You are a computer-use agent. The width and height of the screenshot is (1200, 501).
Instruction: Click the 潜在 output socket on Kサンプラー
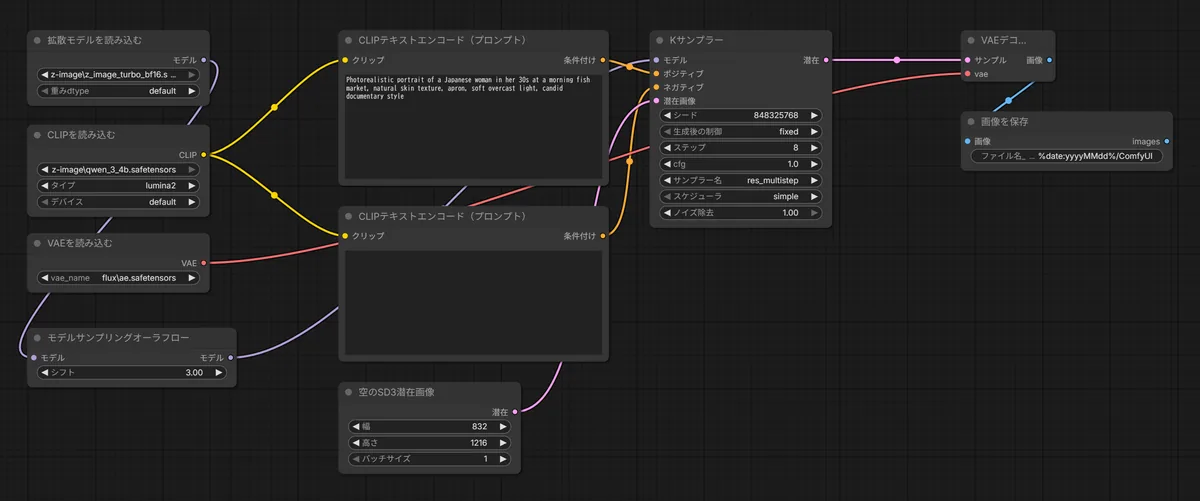pyautogui.click(x=826, y=60)
